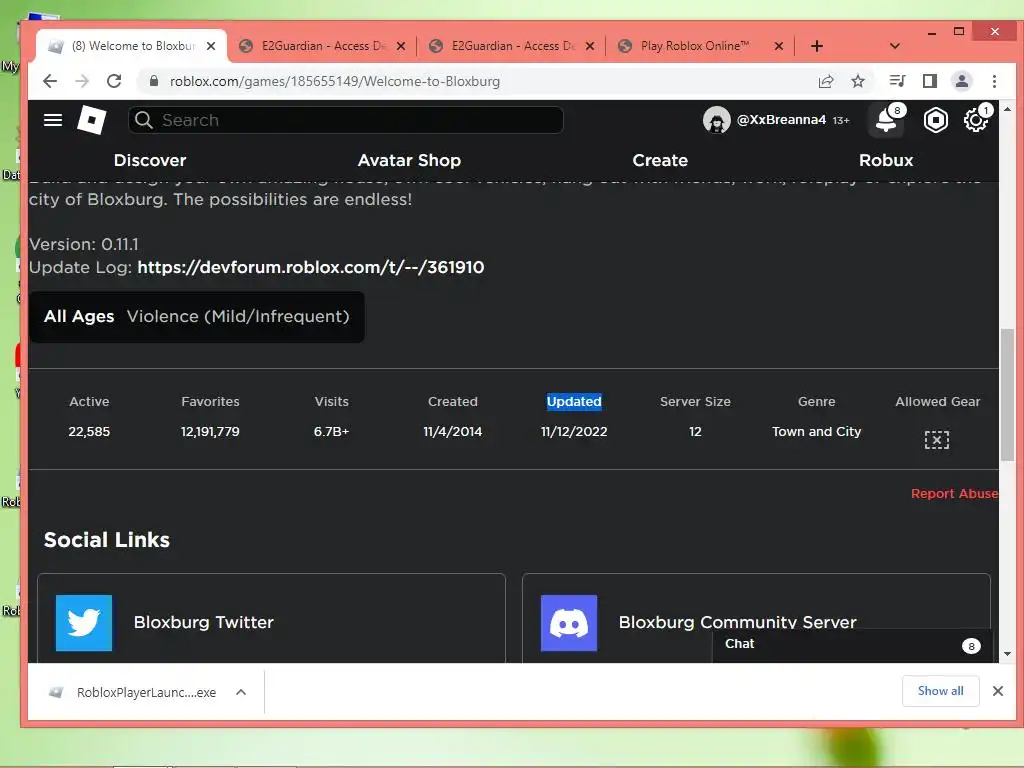The width and height of the screenshot is (1024, 768).
Task: Open the Robux balance hexagon icon
Action: coord(935,120)
